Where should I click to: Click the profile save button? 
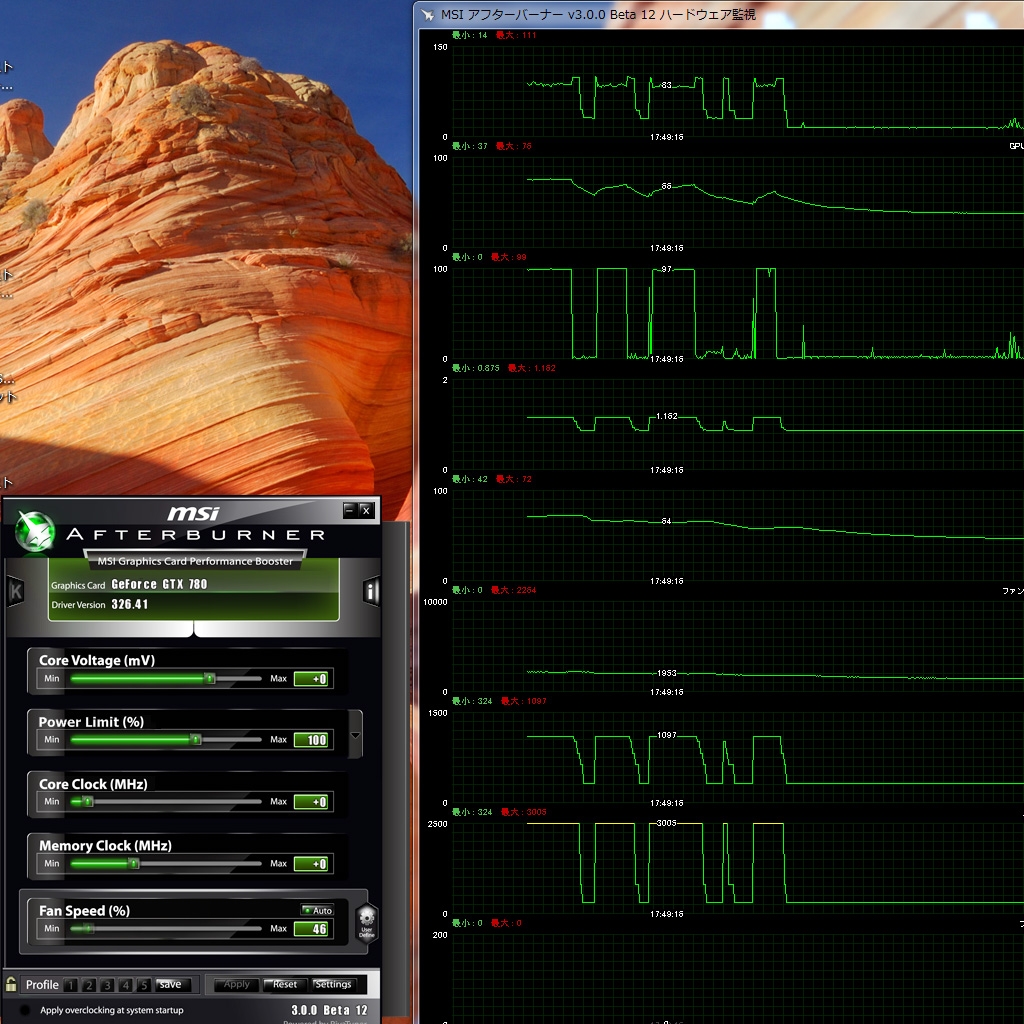pyautogui.click(x=170, y=984)
